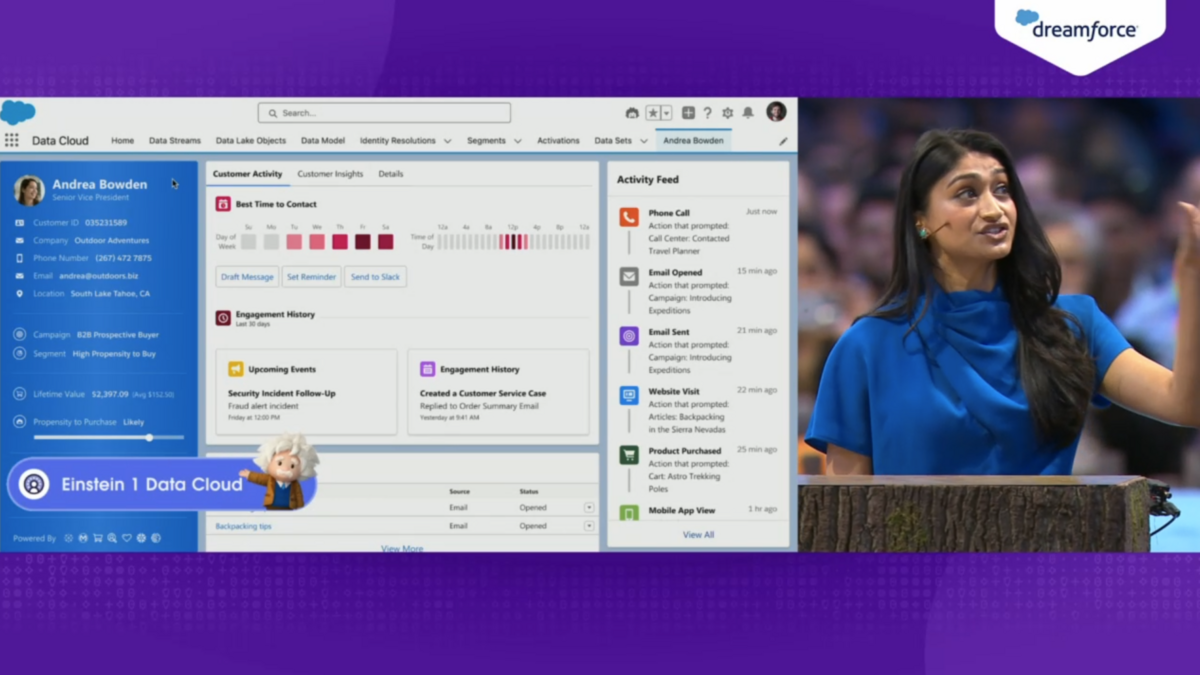Click the Mobile App View icon
The height and width of the screenshot is (675, 1200).
(x=629, y=513)
